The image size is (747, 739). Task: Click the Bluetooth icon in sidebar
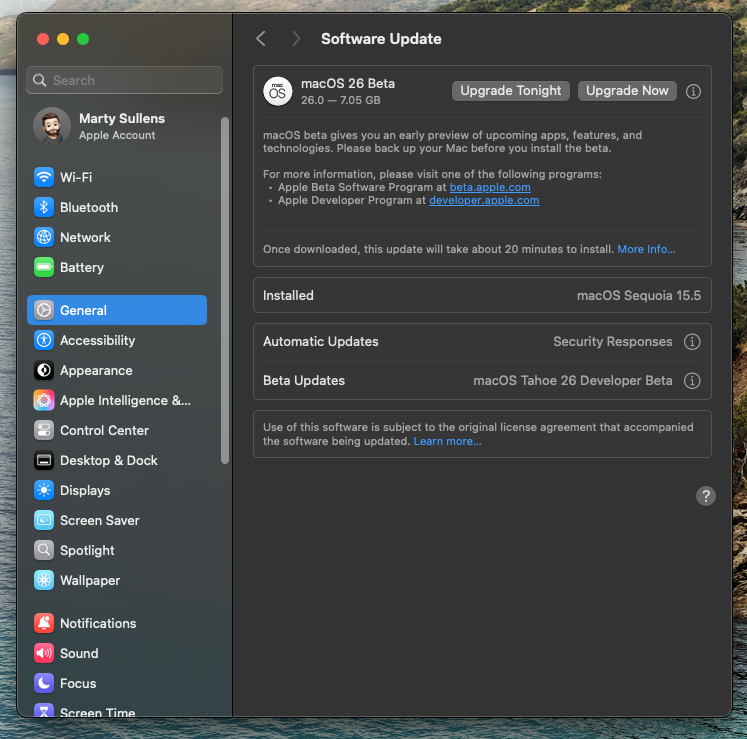[x=44, y=207]
